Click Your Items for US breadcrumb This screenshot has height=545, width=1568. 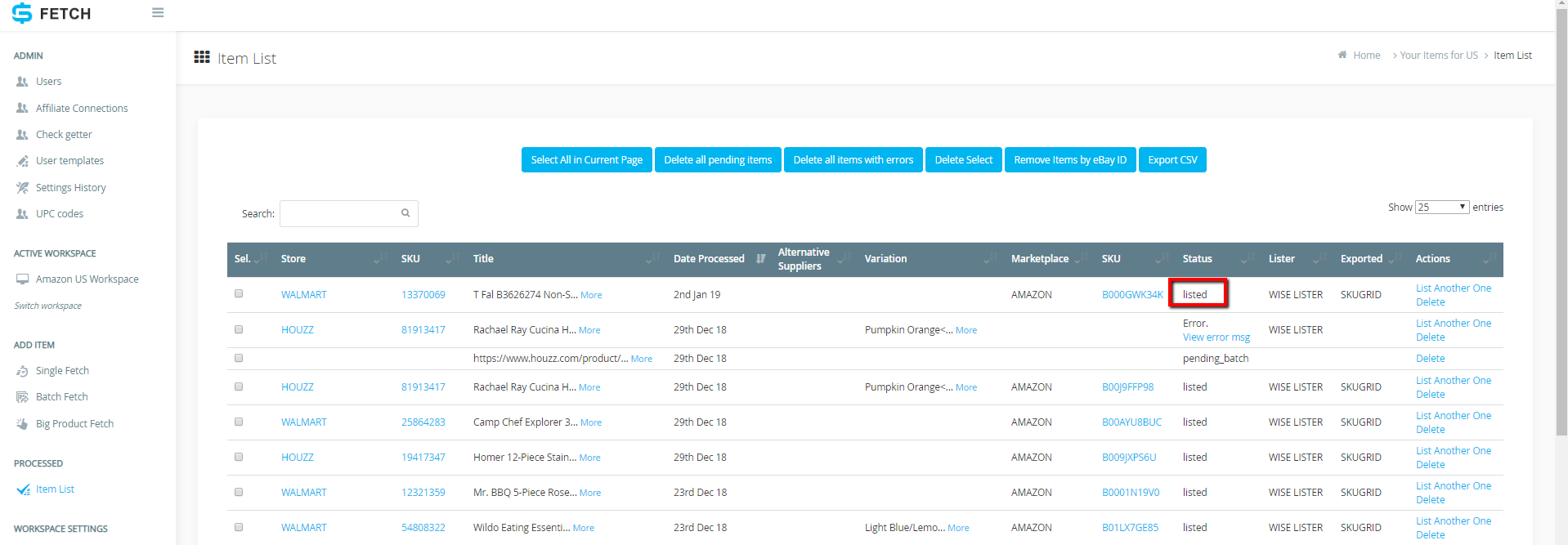point(1439,56)
